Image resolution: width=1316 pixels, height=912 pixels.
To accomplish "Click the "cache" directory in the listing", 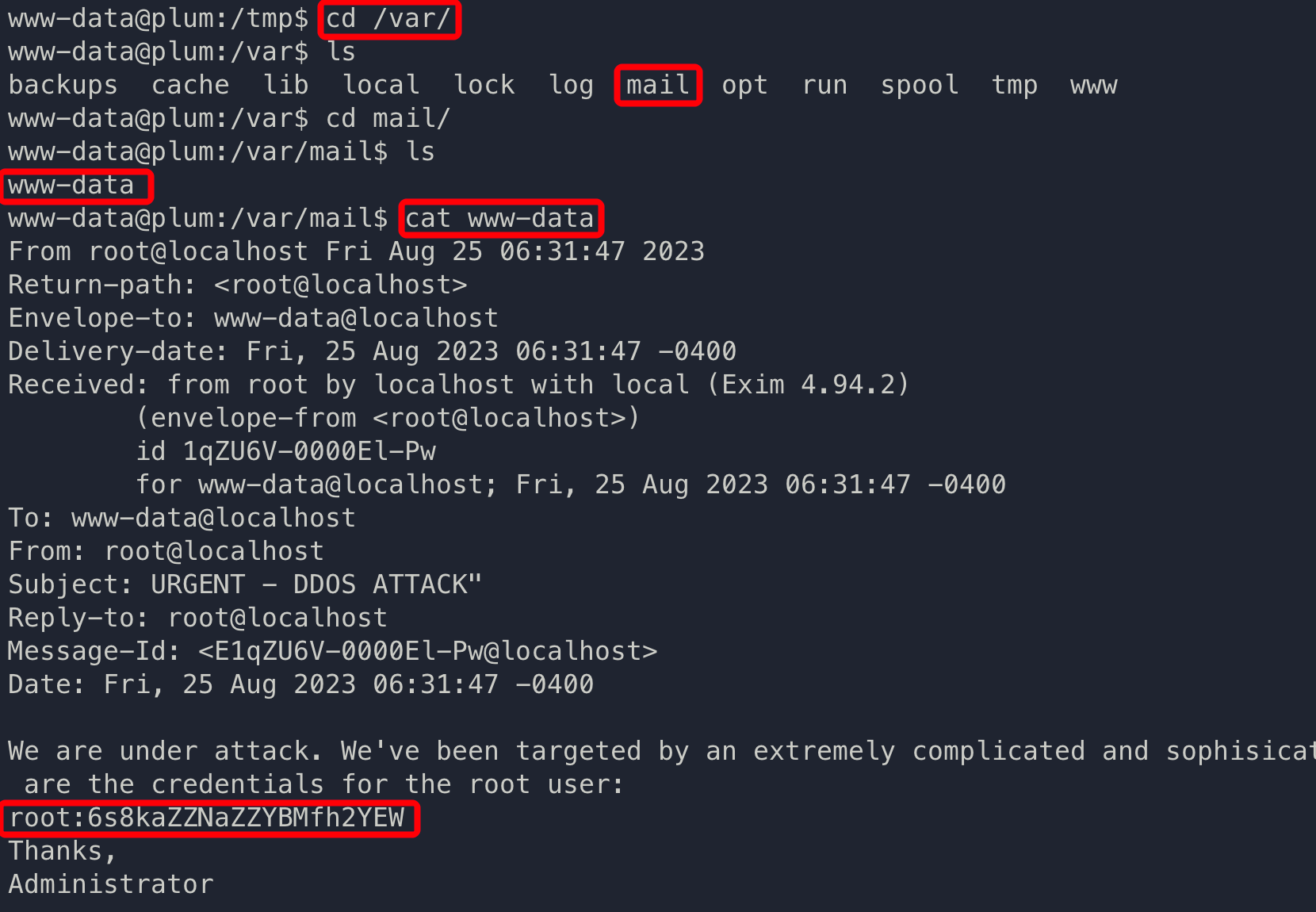I will [x=190, y=86].
